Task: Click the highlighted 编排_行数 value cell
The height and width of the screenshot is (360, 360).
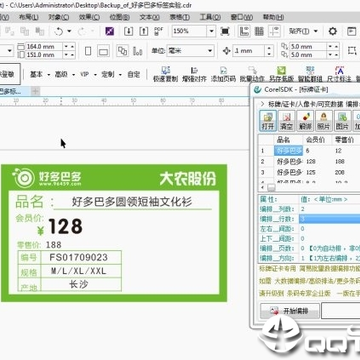Action: 329,219
